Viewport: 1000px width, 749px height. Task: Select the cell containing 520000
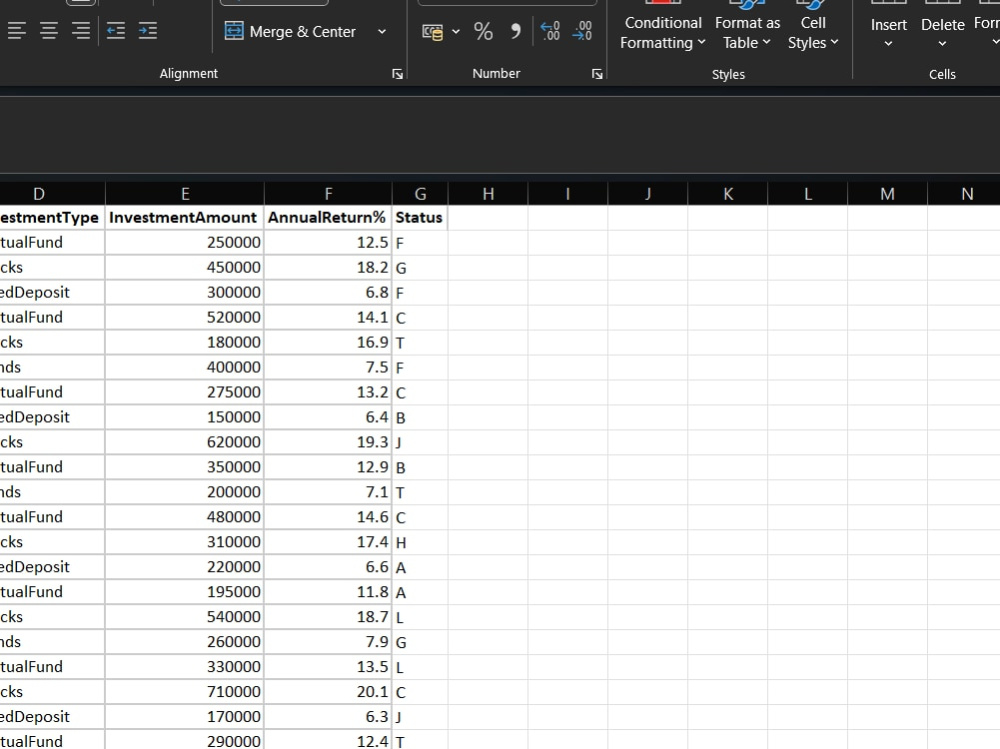tap(185, 317)
